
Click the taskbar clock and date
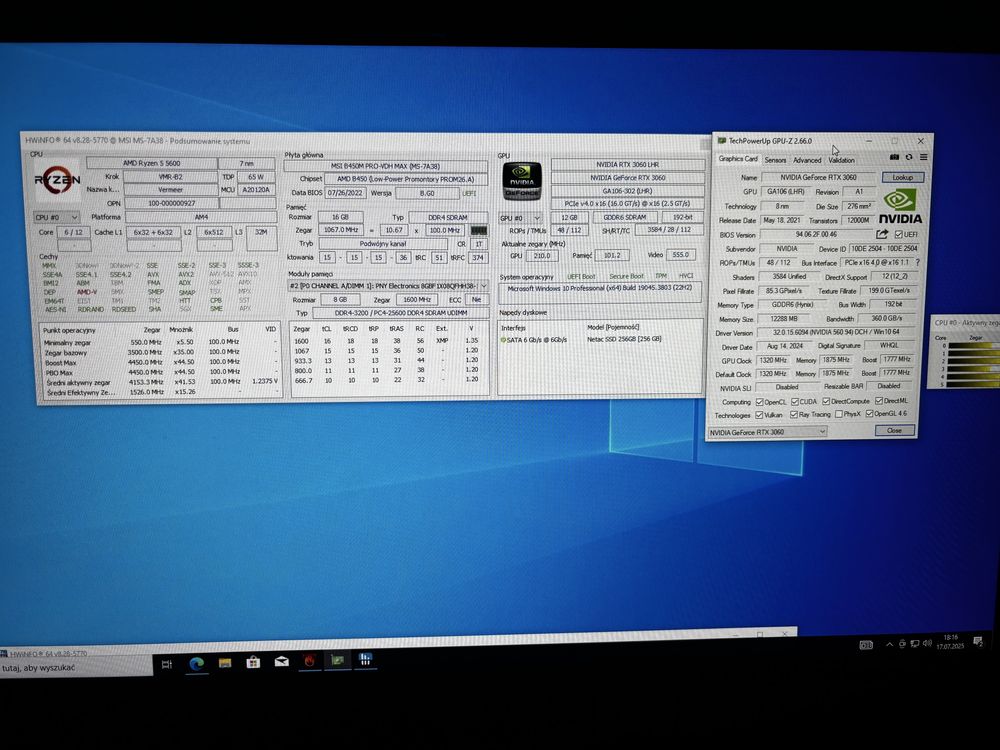click(x=950, y=642)
